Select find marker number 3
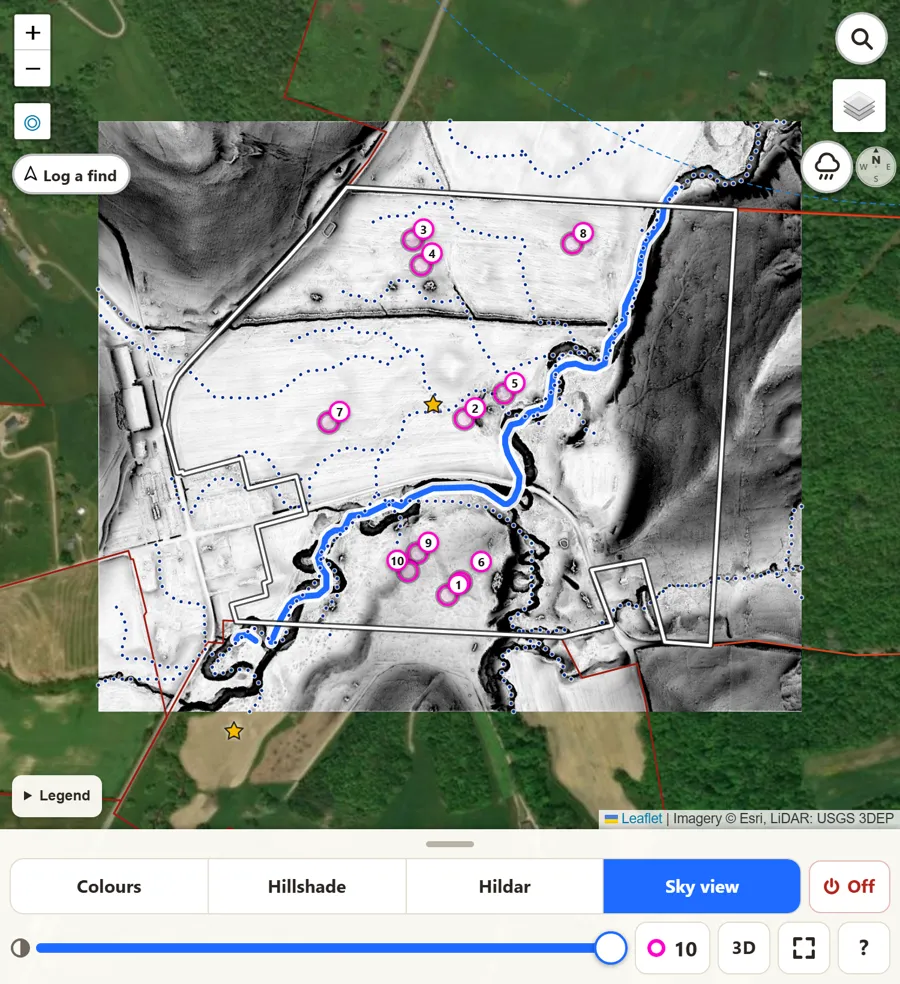 (423, 230)
